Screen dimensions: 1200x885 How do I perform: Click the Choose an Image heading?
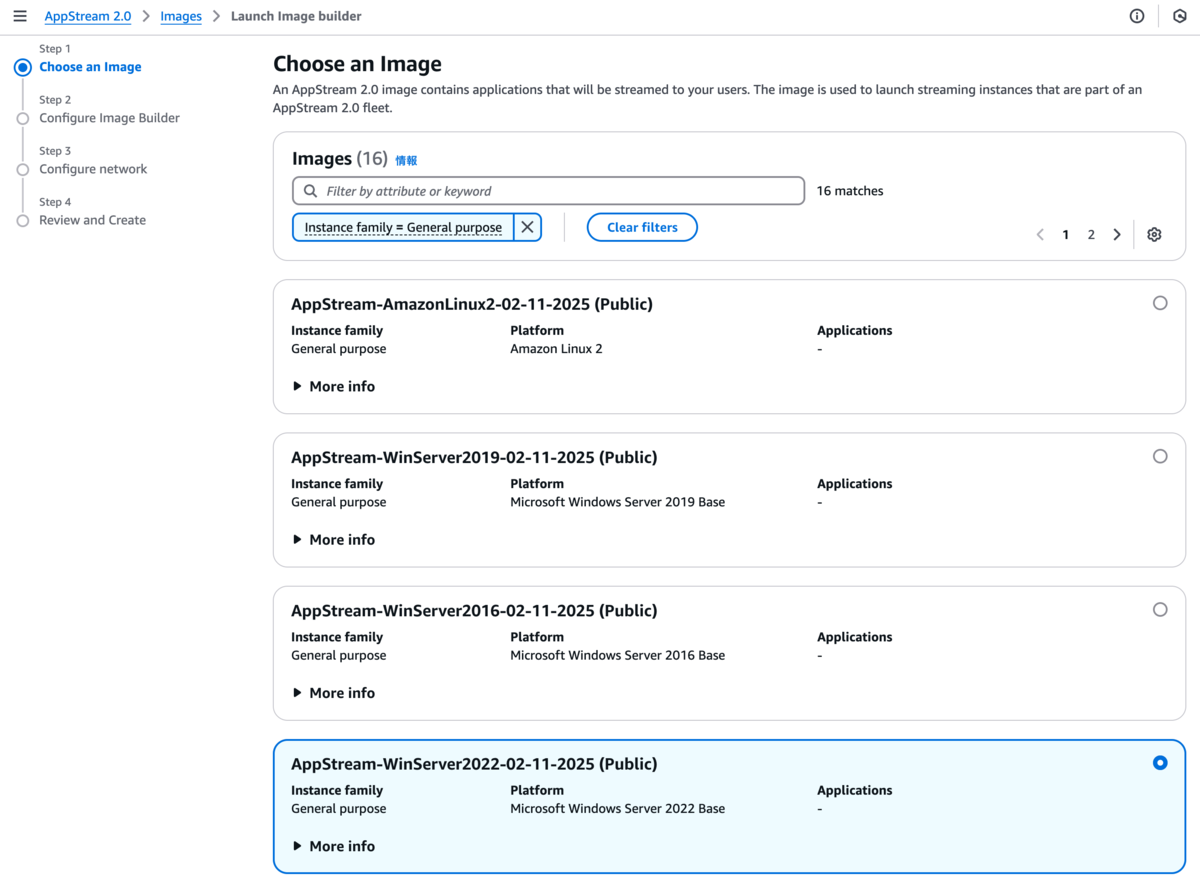pyautogui.click(x=357, y=64)
